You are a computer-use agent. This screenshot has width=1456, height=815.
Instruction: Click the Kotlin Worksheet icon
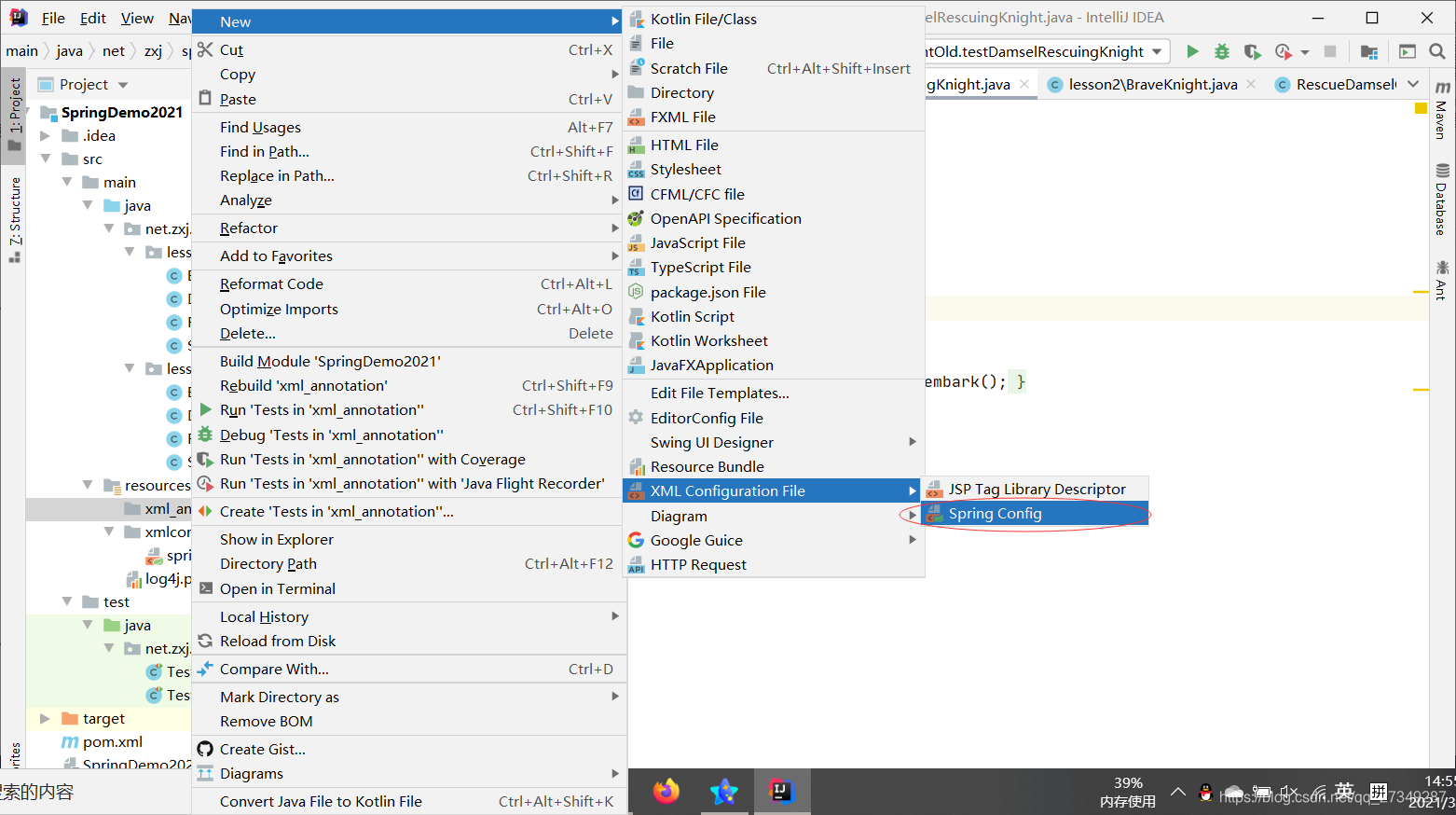(x=636, y=340)
